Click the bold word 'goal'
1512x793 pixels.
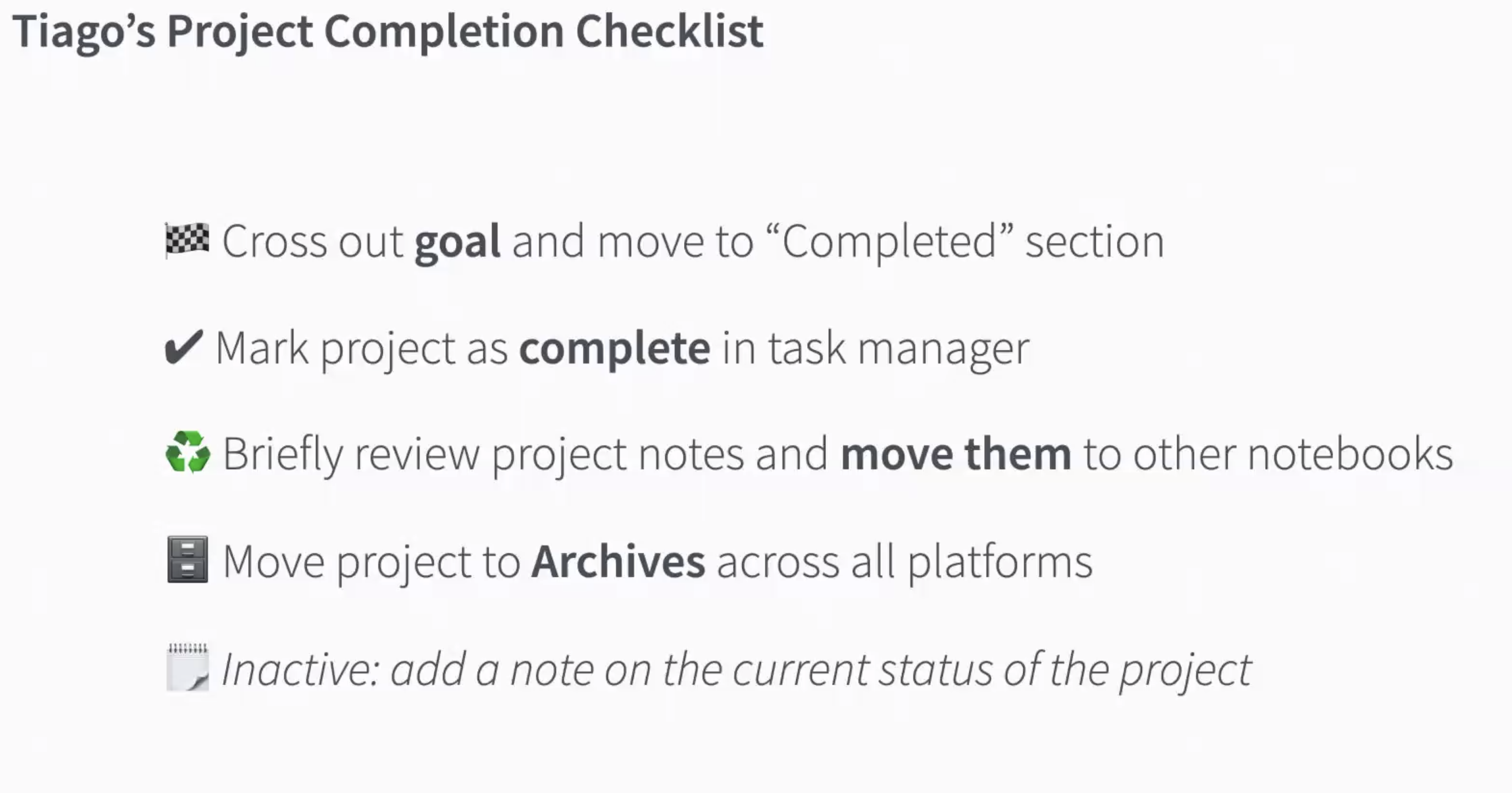(x=457, y=241)
